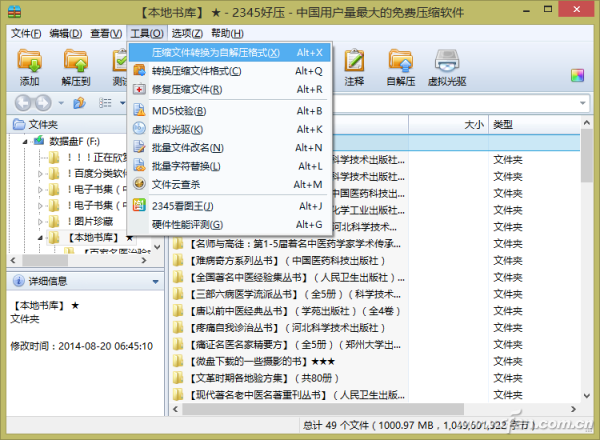Click the 类型 column header

point(534,125)
